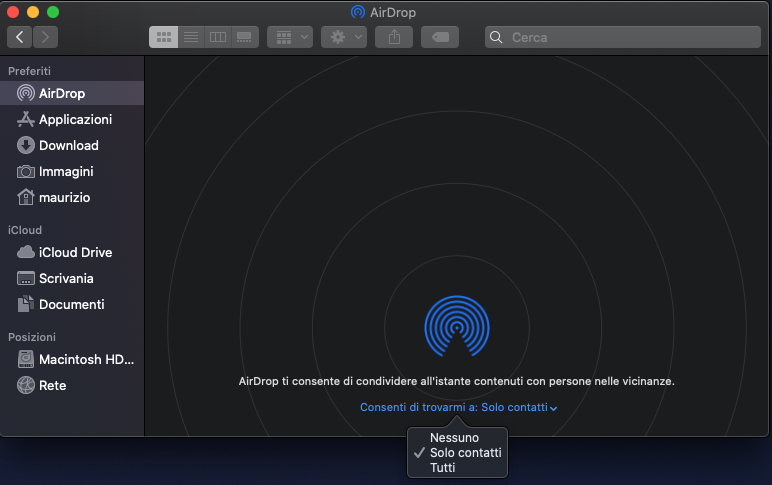Click the AirDrop description text

(x=456, y=381)
